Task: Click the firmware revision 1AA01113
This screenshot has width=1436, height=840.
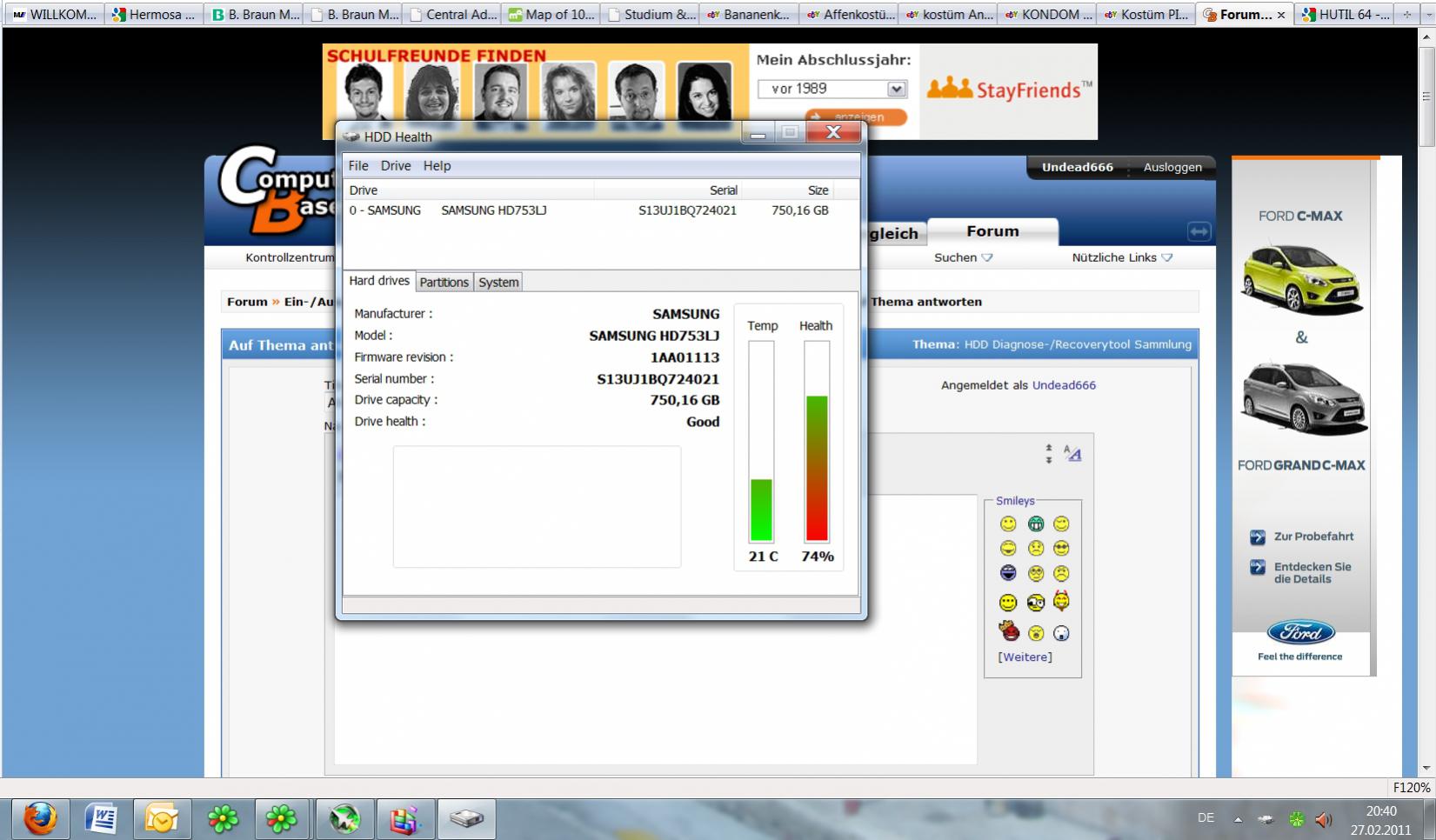Action: (685, 357)
